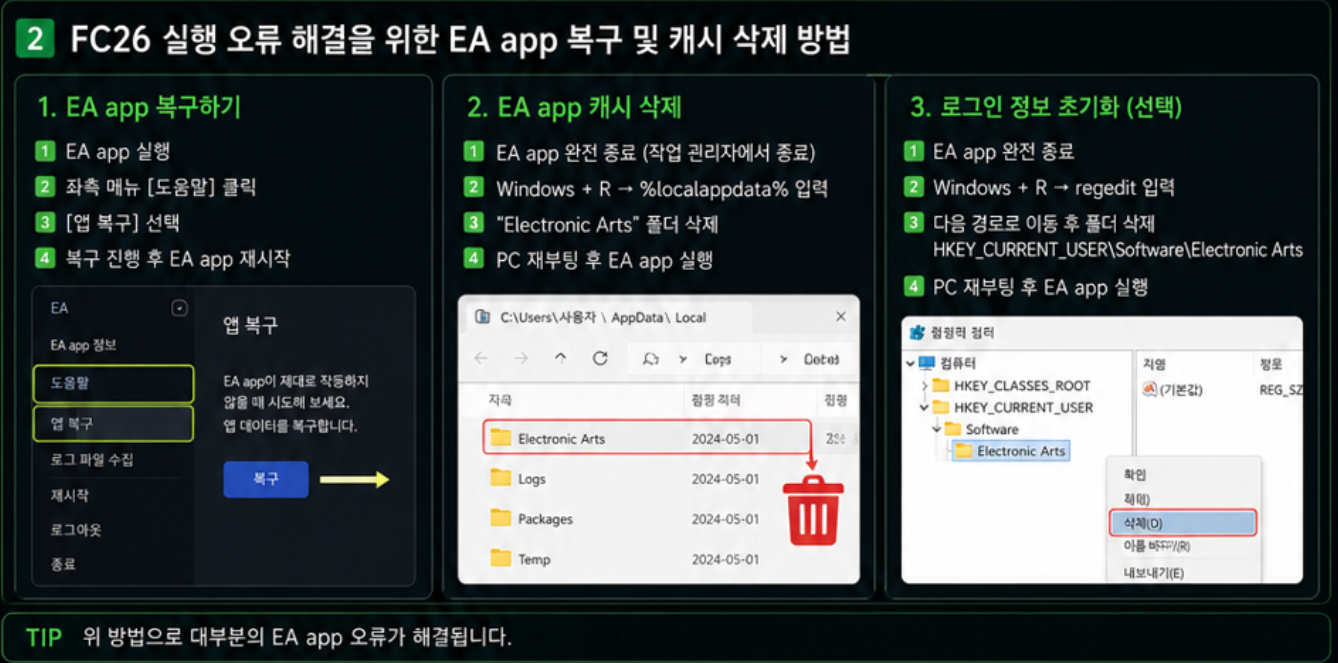Select Electronic Arts key in registry tree
This screenshot has height=663, width=1338.
(1011, 451)
